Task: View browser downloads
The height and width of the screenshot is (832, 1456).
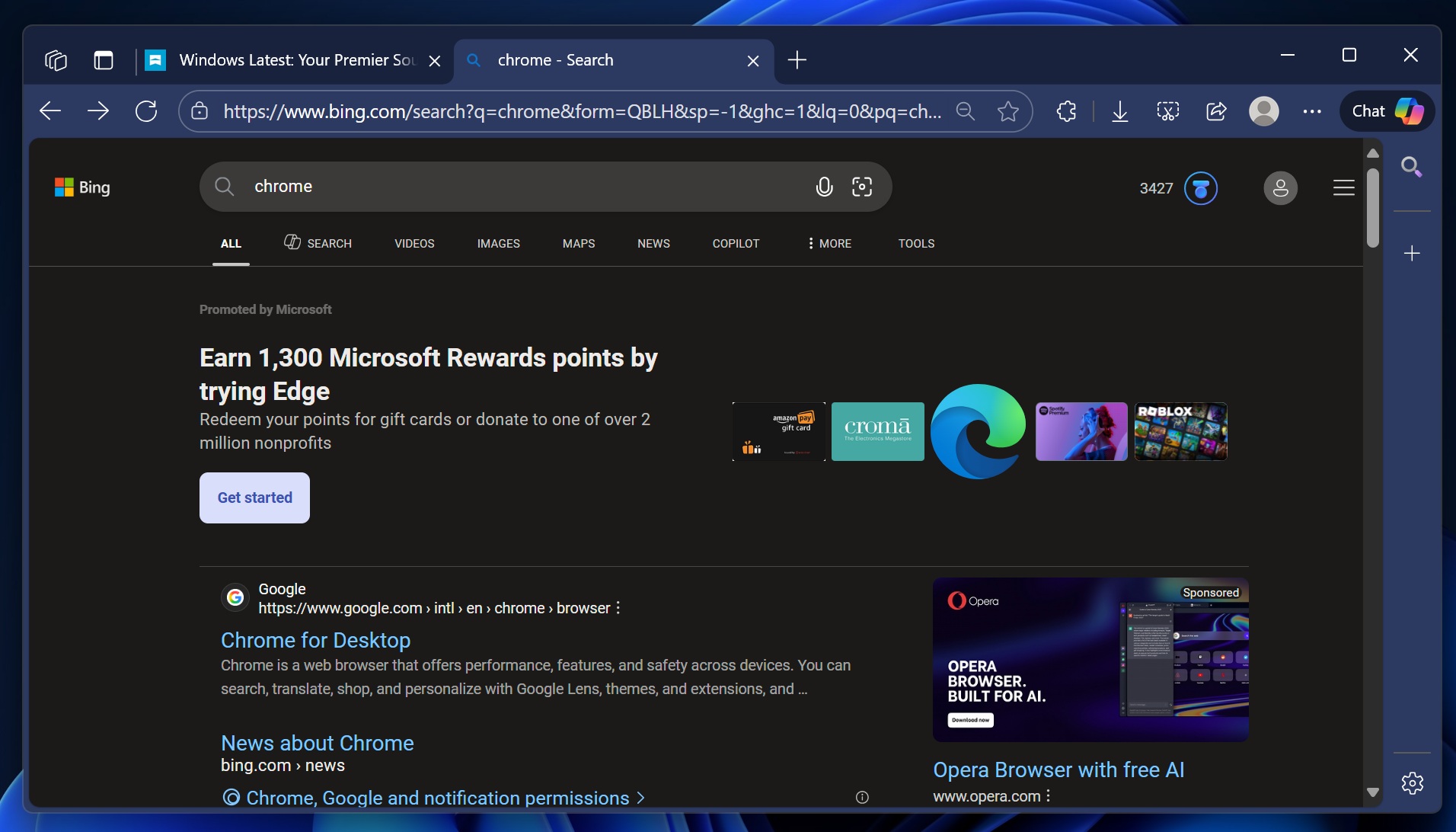Action: click(1119, 111)
